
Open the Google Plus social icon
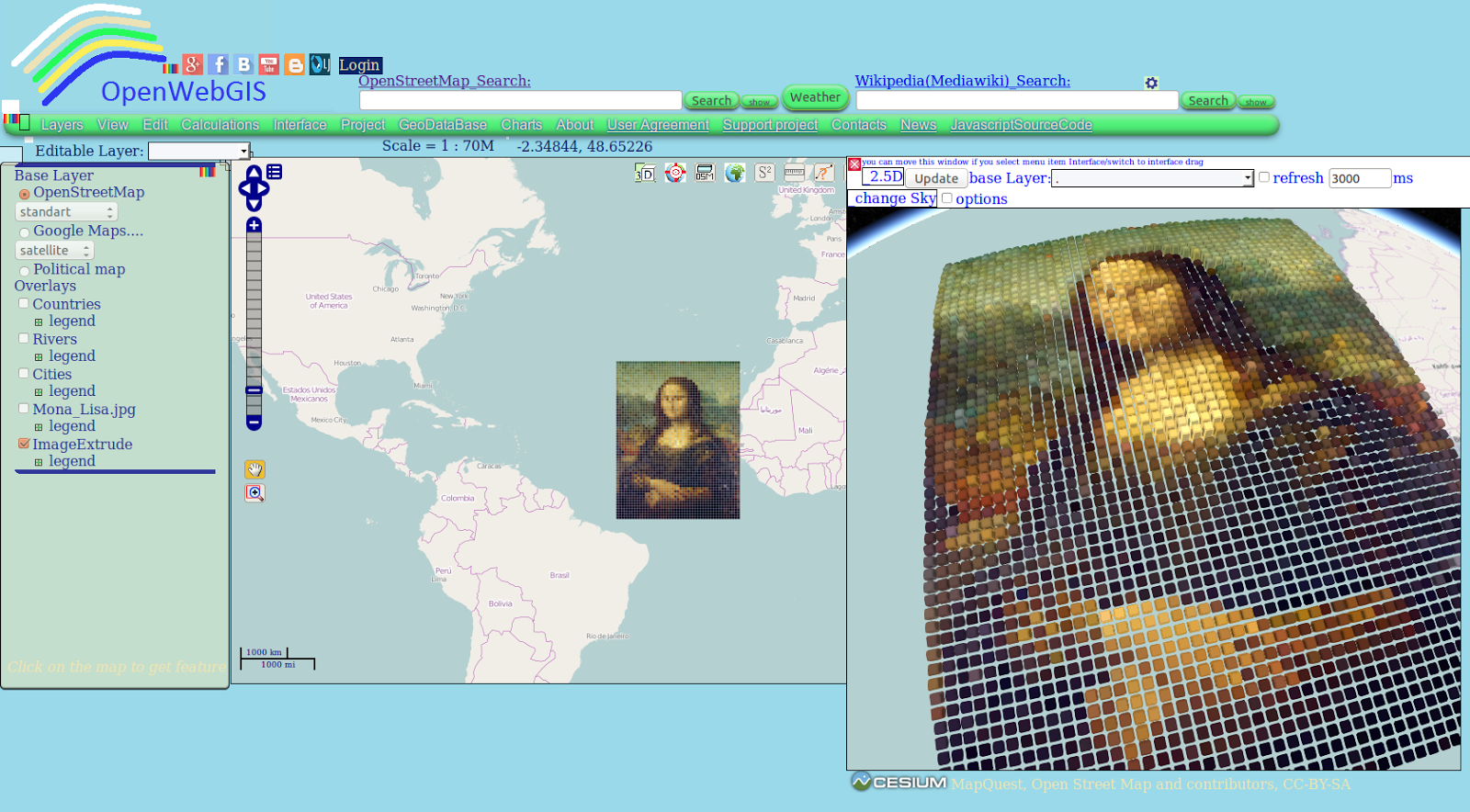(x=192, y=64)
